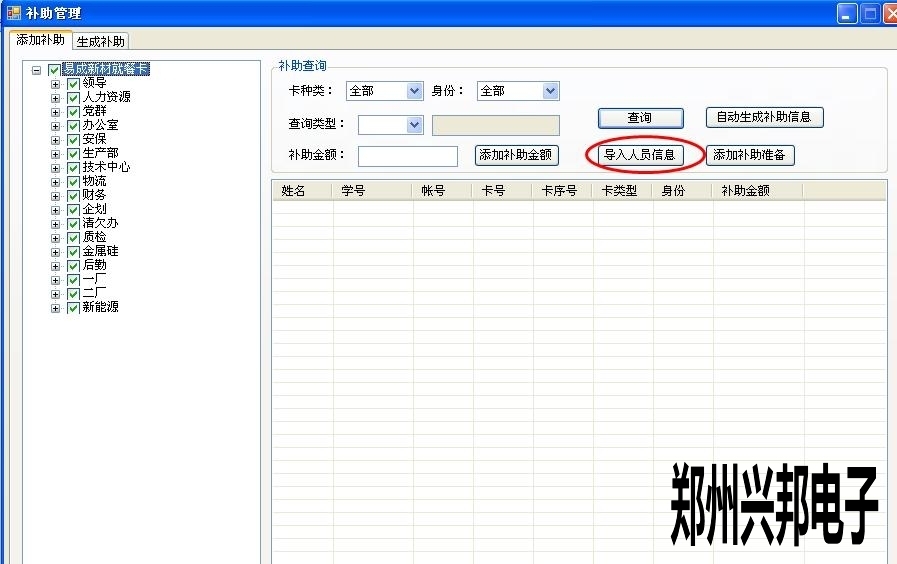Expand the 质检 node
The height and width of the screenshot is (564, 897).
coord(55,238)
